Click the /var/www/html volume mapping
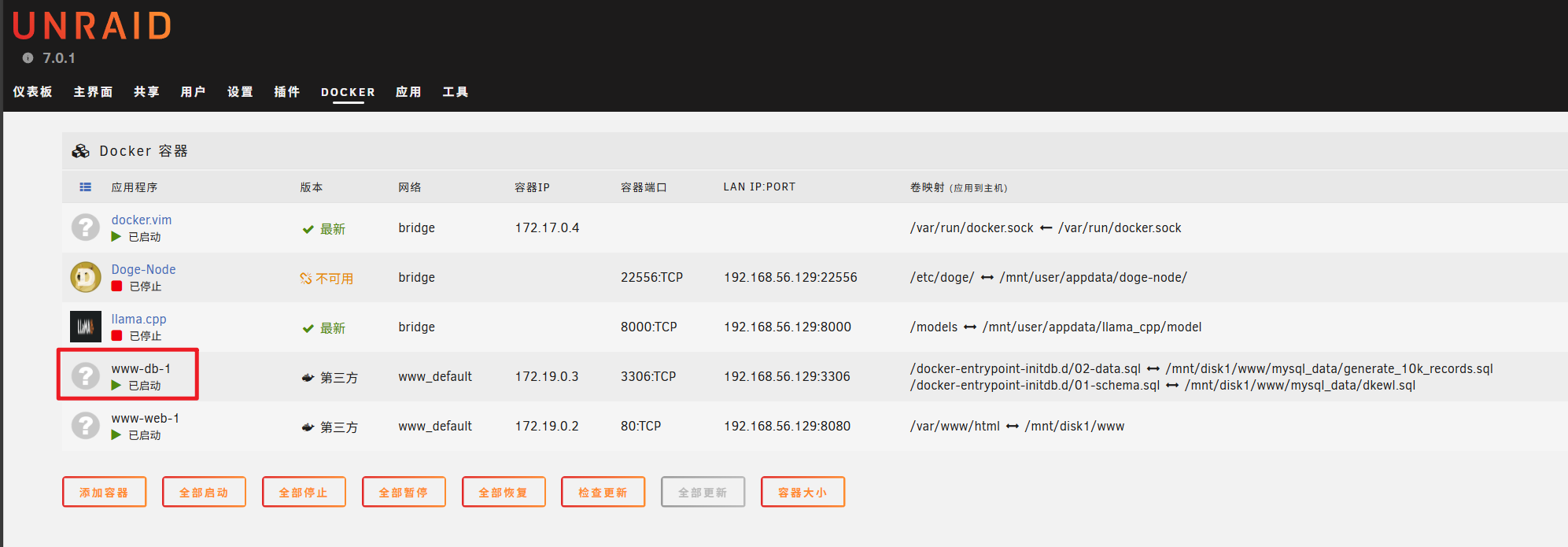Screen dimensions: 1568x547 pos(1017,427)
